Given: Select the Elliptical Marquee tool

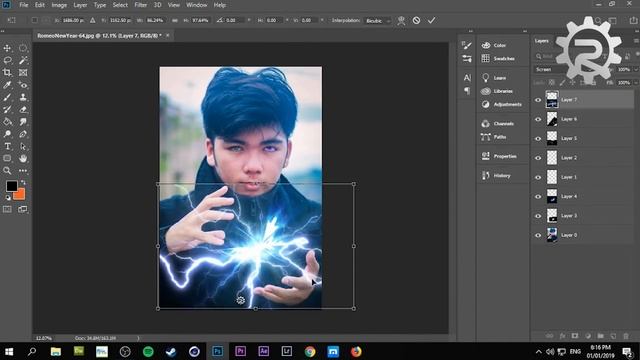Looking at the screenshot, I should 23,48.
